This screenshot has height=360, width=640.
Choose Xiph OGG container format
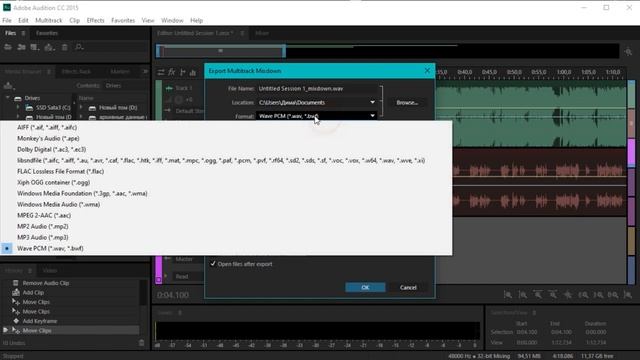tap(53, 182)
